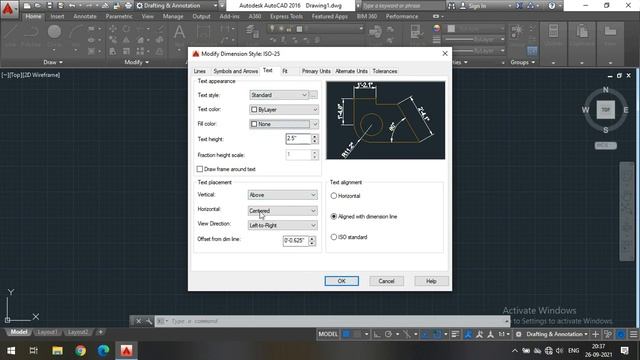Open Microsoft Edge from the taskbar
Image resolution: width=640 pixels, height=360 pixels.
pyautogui.click(x=103, y=350)
